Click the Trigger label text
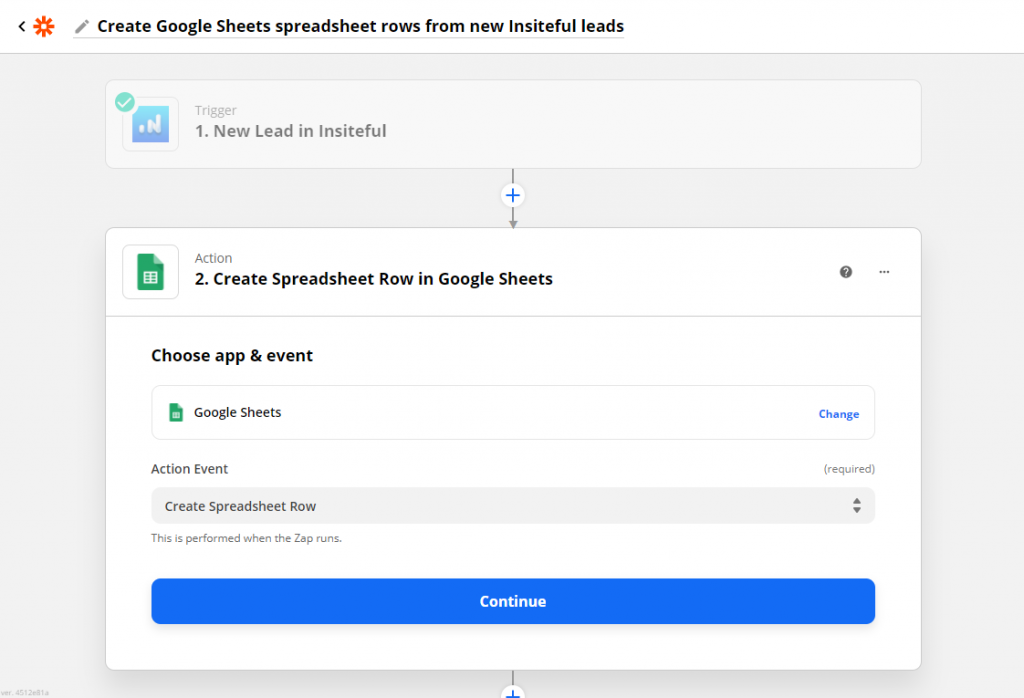Screen dimensions: 1024x698 216,110
